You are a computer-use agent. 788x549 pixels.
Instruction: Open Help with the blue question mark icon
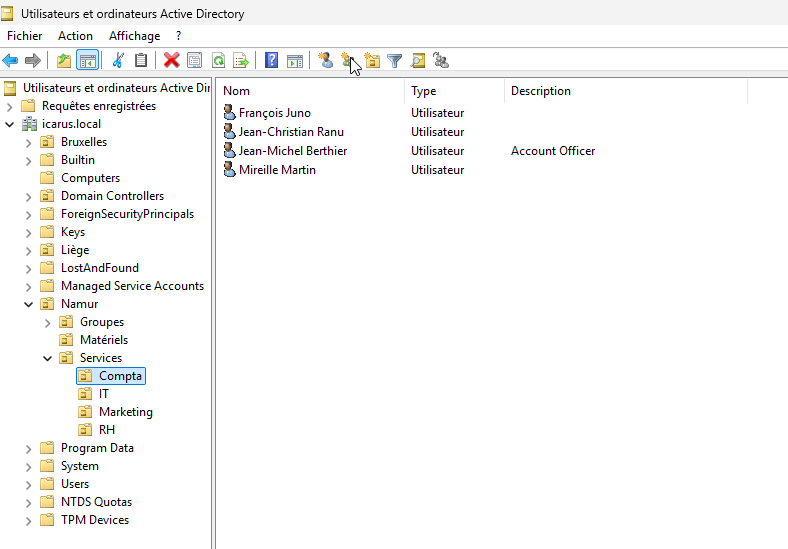271,61
